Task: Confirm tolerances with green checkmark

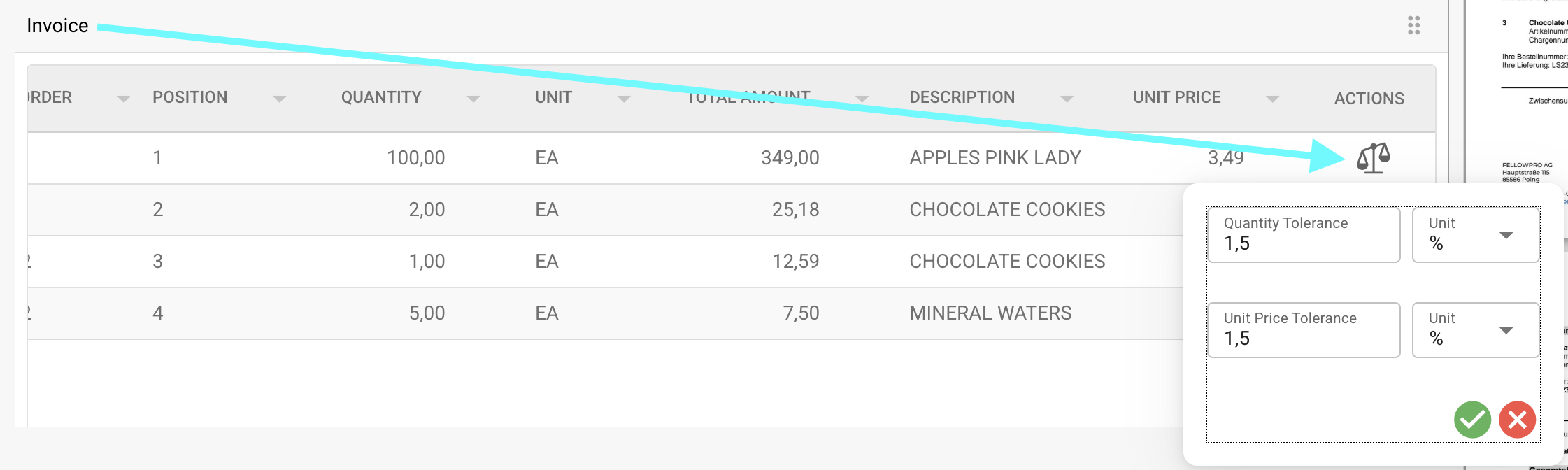Action: pos(1472,420)
